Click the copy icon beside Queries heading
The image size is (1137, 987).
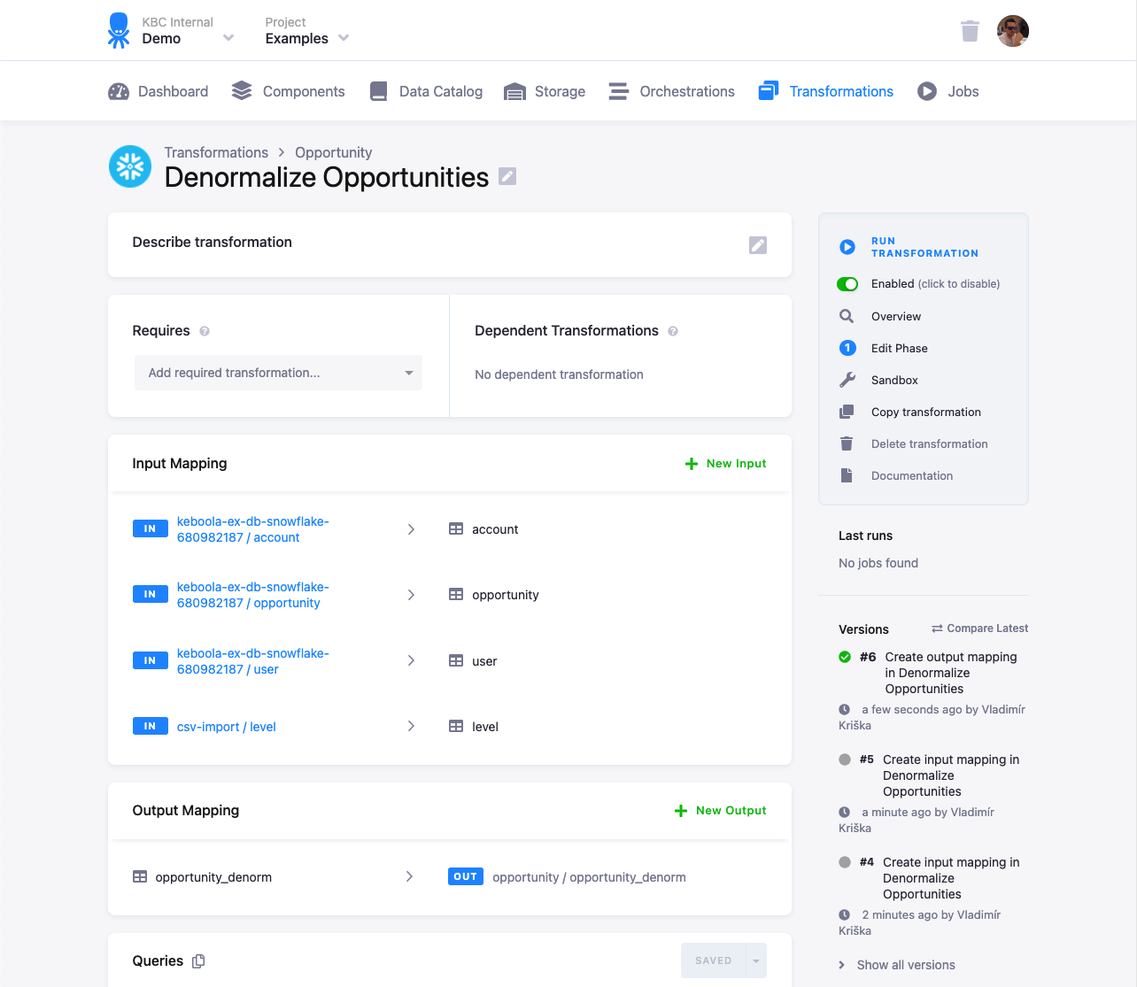[x=197, y=960]
